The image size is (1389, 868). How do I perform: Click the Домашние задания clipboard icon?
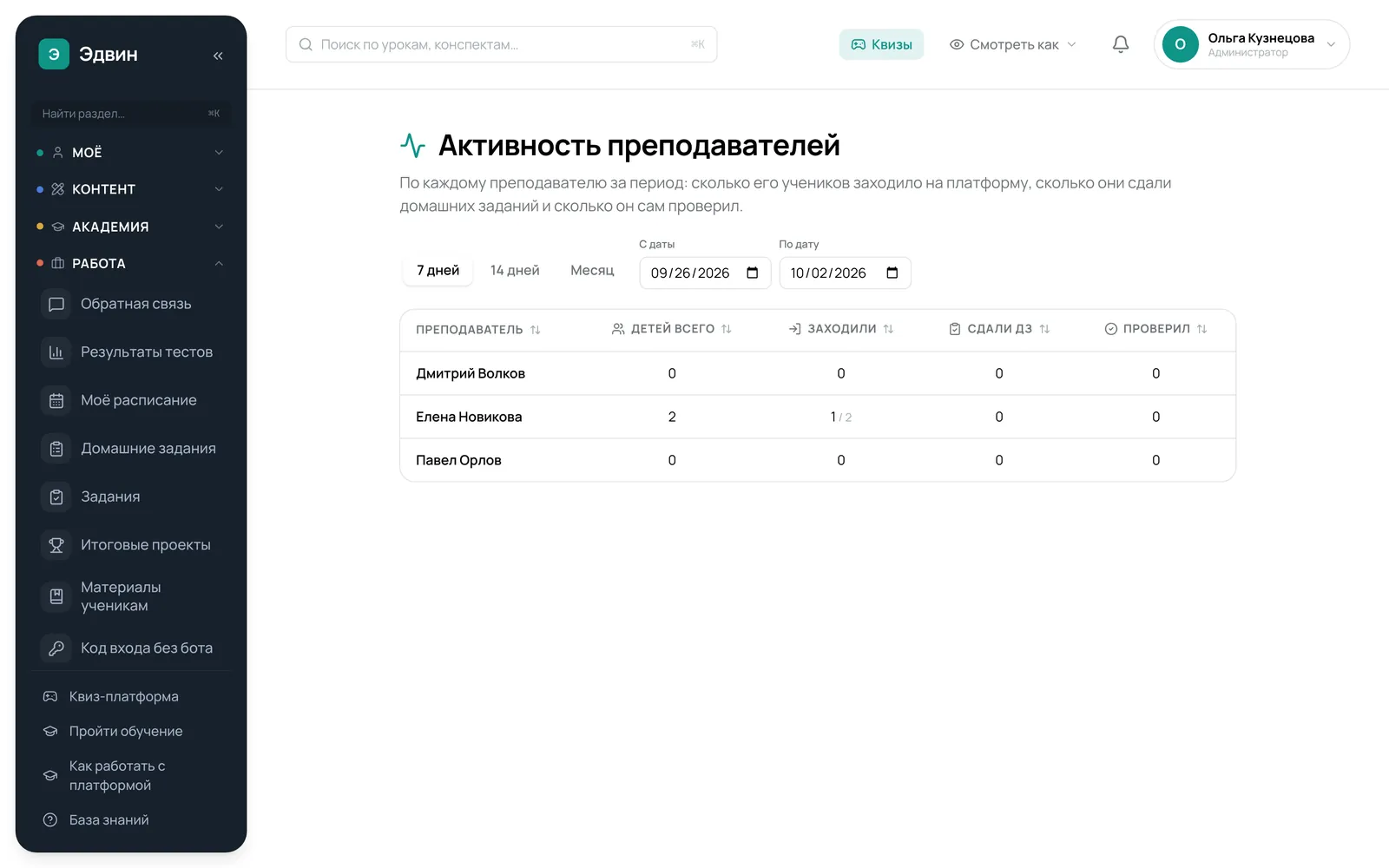[x=56, y=449]
